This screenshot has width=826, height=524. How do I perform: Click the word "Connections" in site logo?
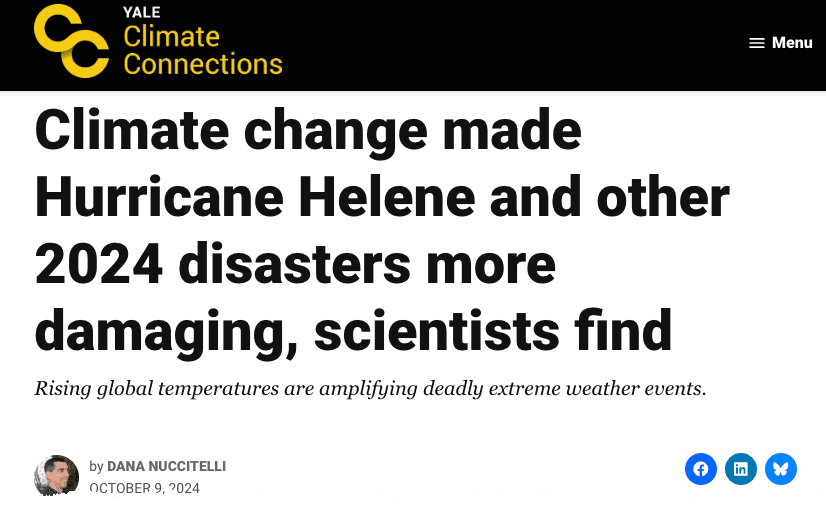203,65
